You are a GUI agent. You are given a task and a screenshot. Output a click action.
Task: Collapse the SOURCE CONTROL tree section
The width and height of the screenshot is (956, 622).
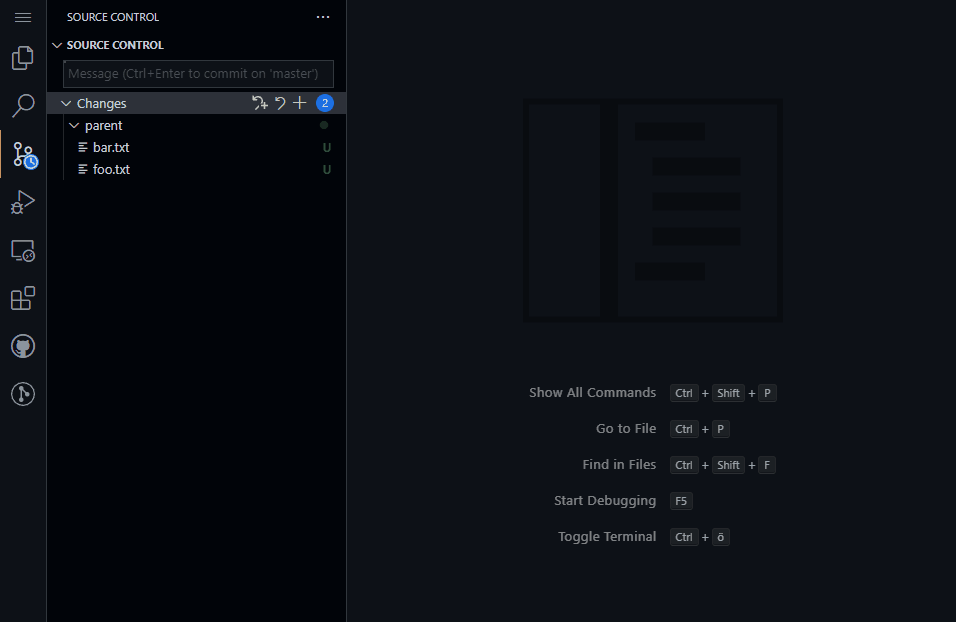coord(57,44)
